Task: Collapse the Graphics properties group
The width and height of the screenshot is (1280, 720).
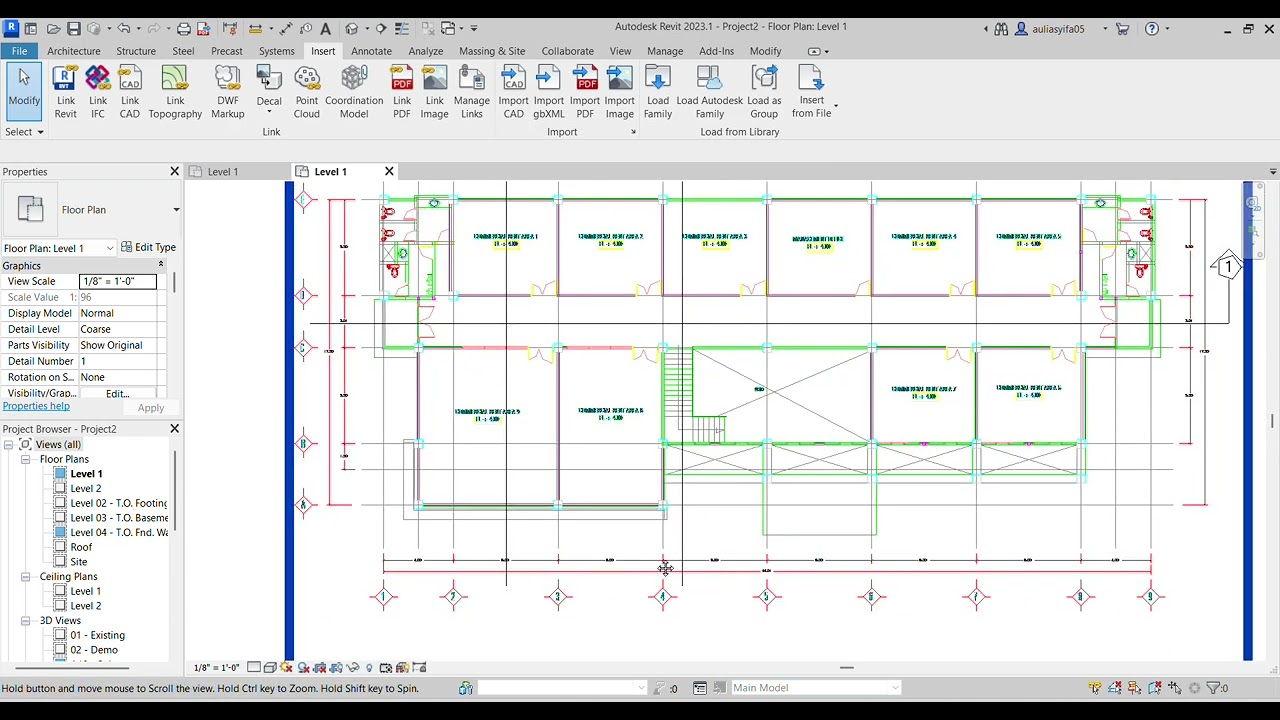Action: click(160, 265)
